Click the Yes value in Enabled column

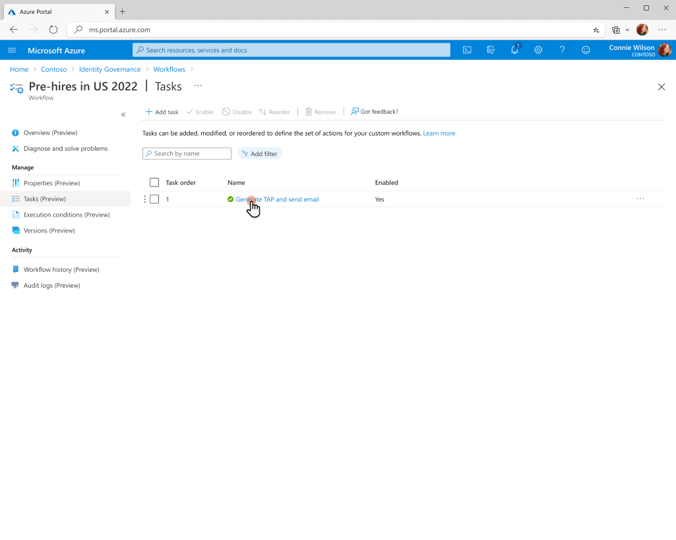tap(379, 199)
